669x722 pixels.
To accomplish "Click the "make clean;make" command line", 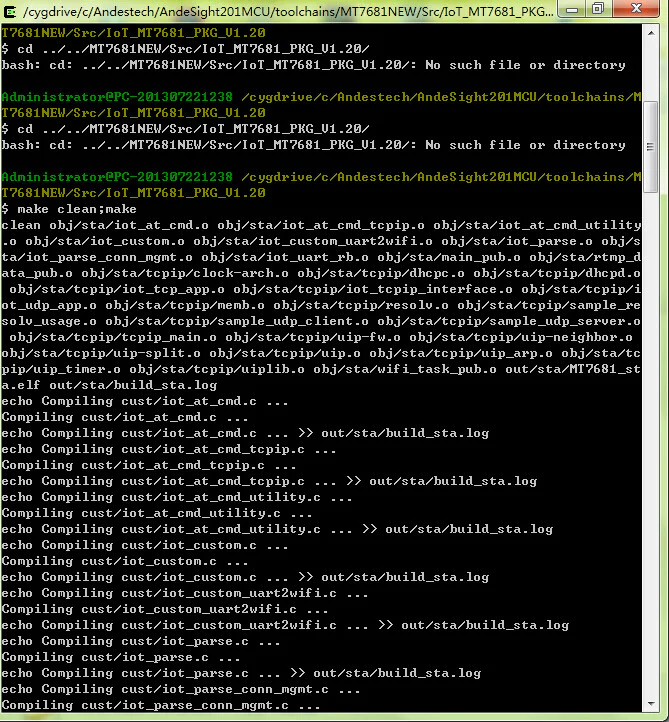I will pos(70,209).
